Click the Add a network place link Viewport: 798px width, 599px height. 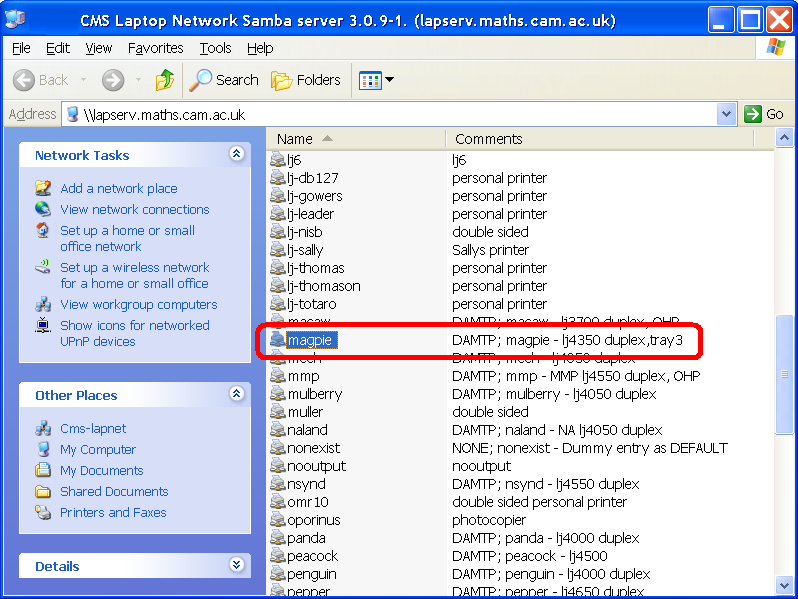[x=118, y=188]
